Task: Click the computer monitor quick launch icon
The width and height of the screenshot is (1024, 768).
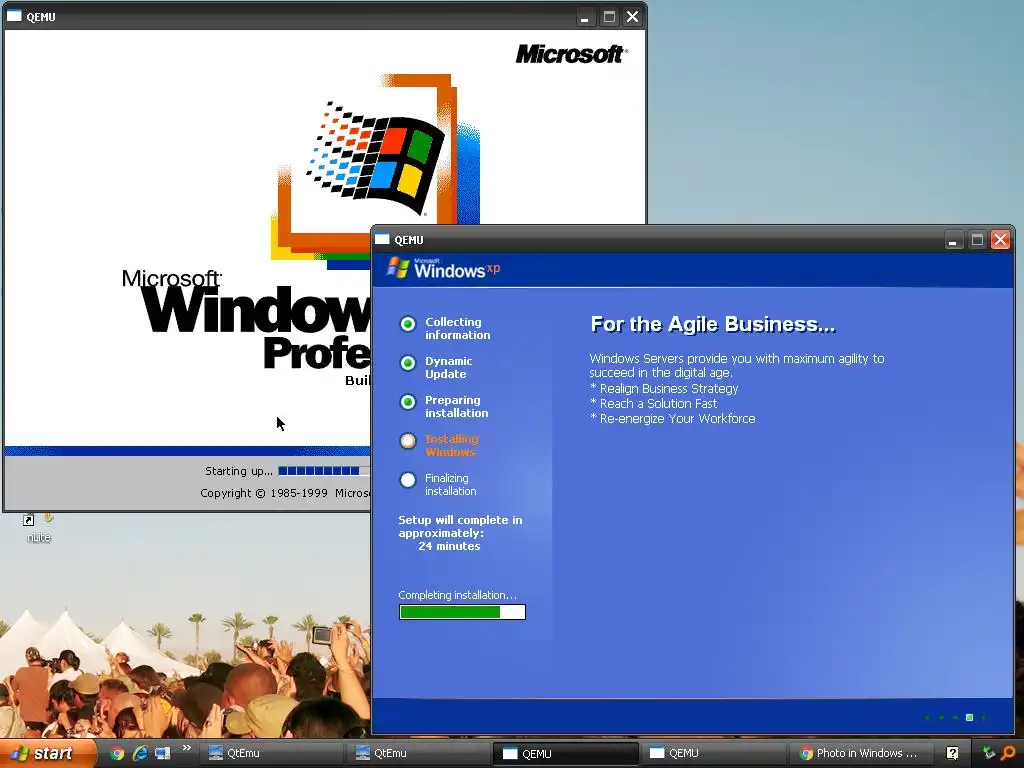Action: [163, 753]
